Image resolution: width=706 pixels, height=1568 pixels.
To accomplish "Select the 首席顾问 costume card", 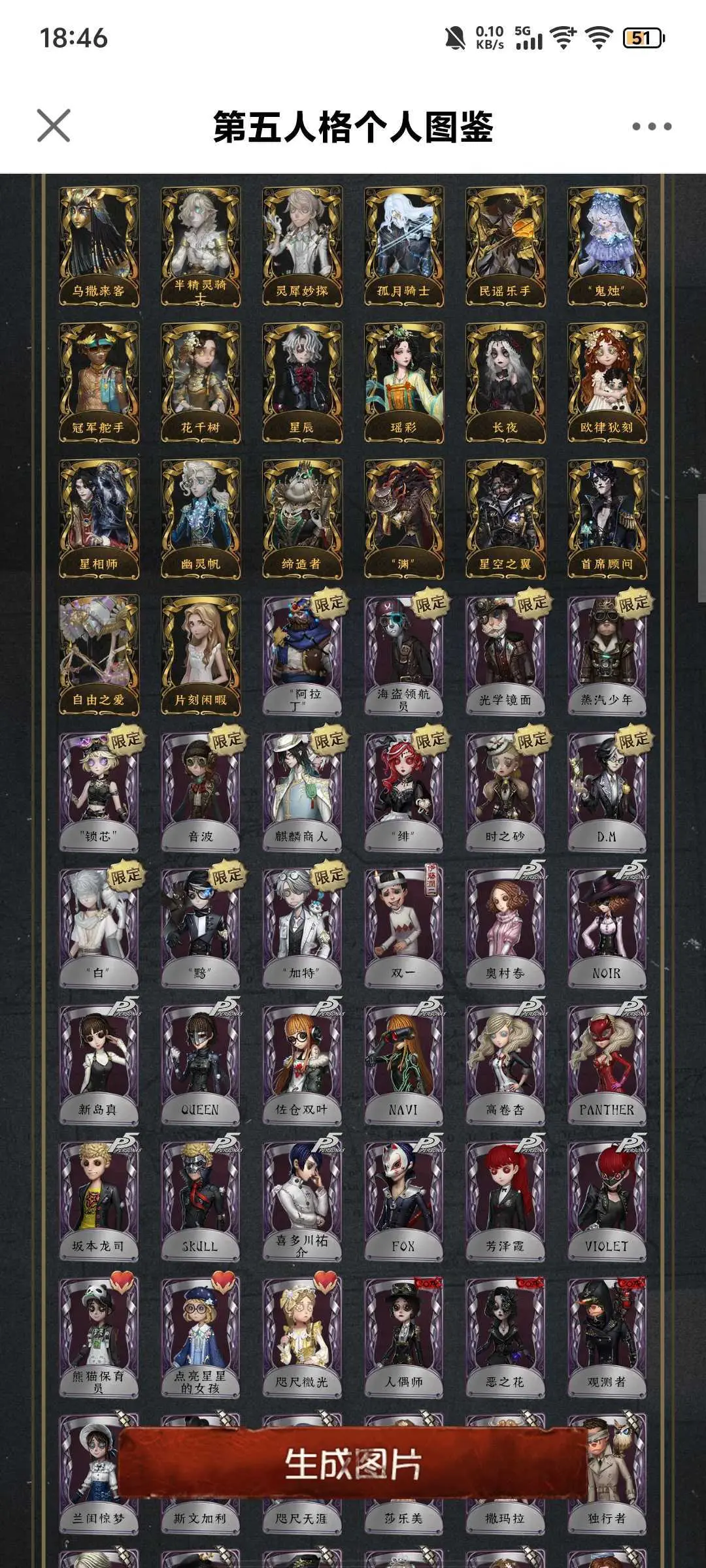I will point(607,519).
